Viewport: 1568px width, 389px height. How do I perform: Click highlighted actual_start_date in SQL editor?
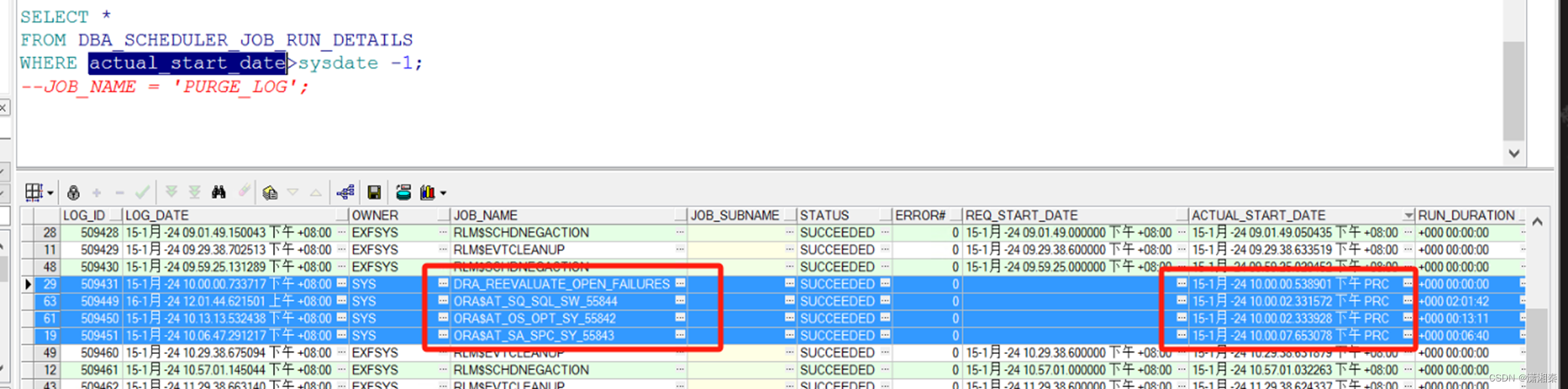click(x=187, y=63)
